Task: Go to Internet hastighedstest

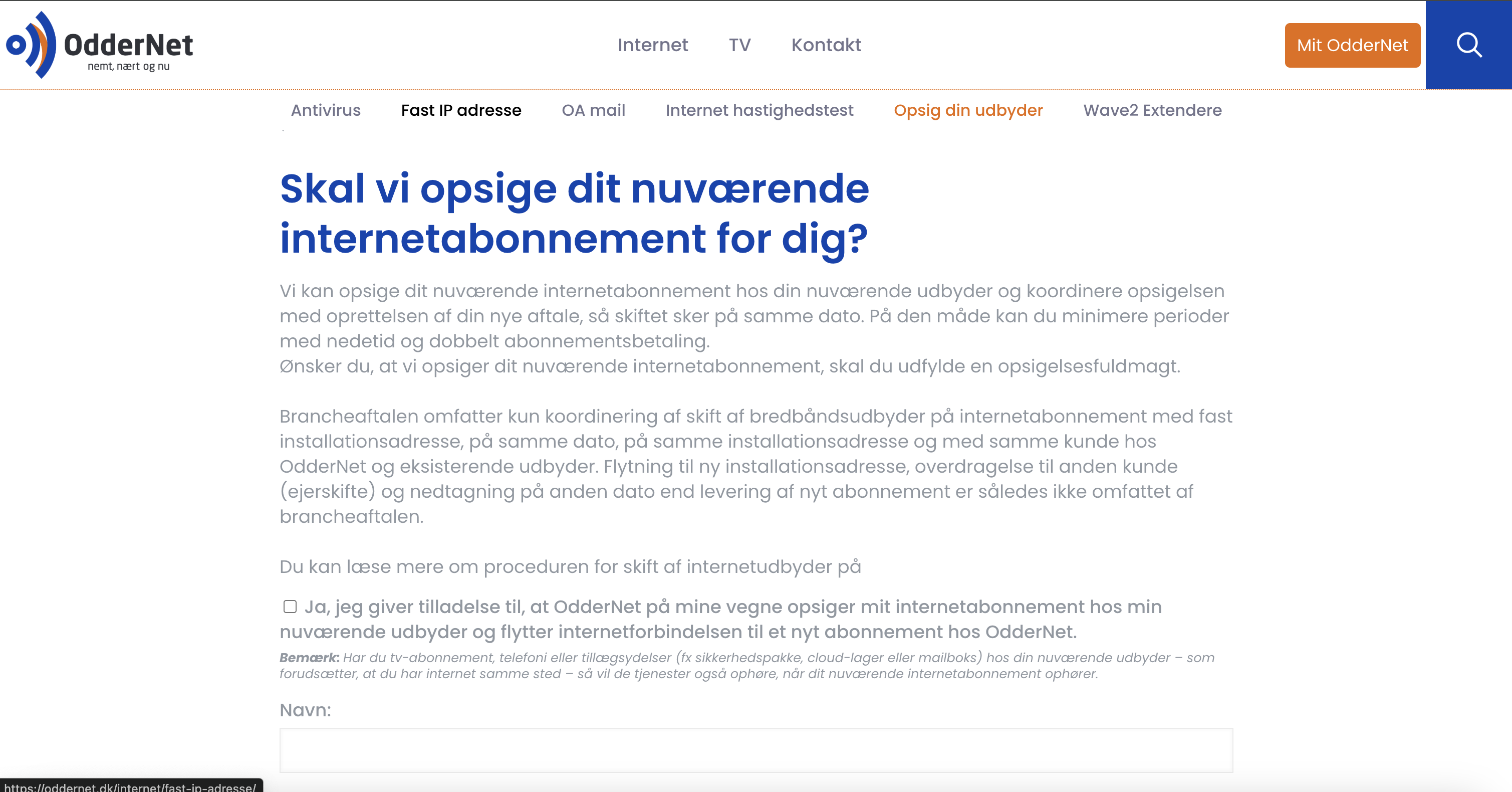Action: click(x=760, y=110)
